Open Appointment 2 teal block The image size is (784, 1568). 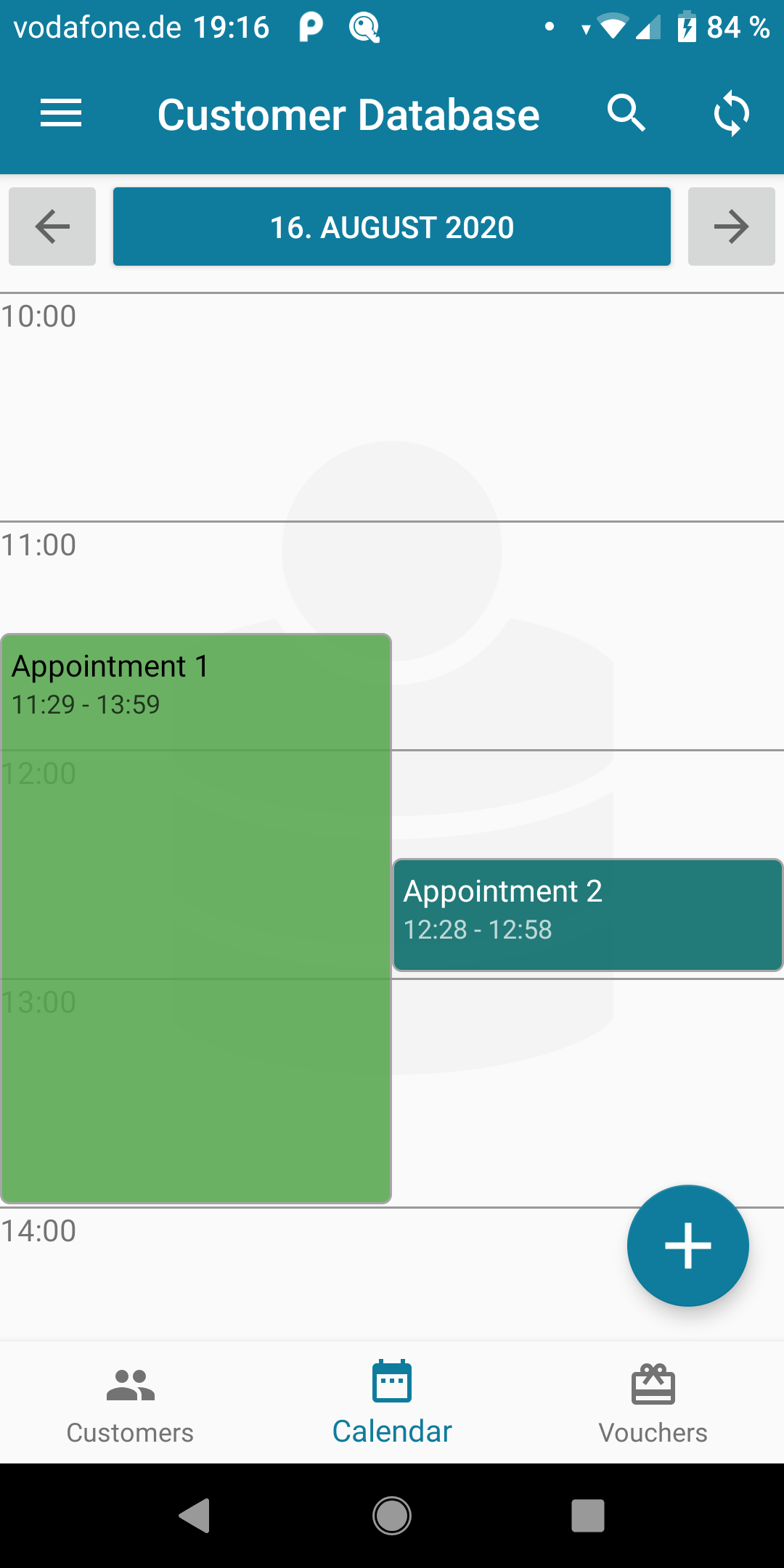coord(587,915)
